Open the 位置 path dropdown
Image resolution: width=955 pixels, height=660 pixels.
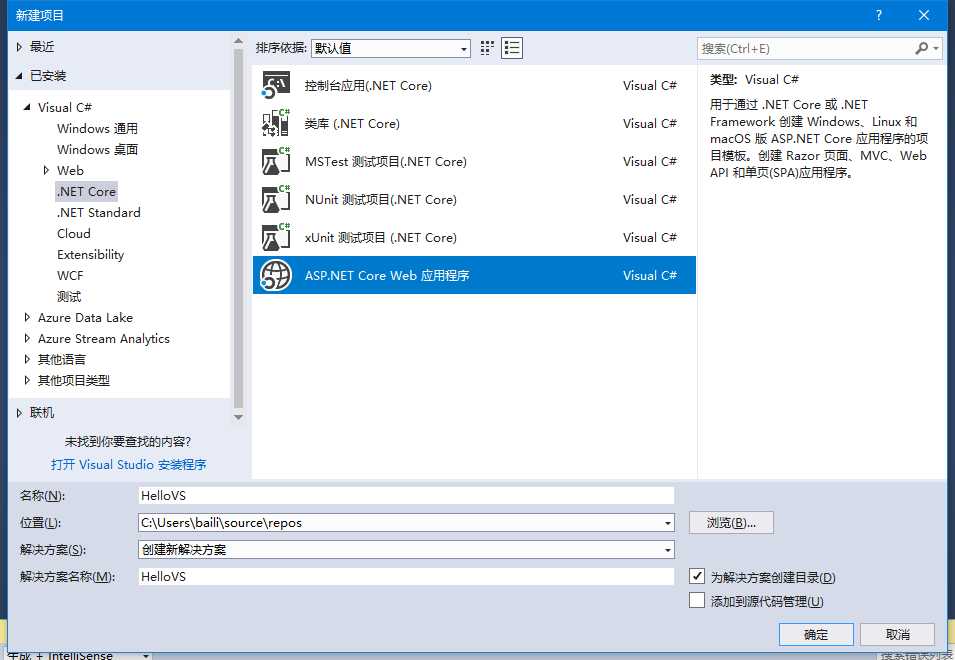pyautogui.click(x=668, y=522)
